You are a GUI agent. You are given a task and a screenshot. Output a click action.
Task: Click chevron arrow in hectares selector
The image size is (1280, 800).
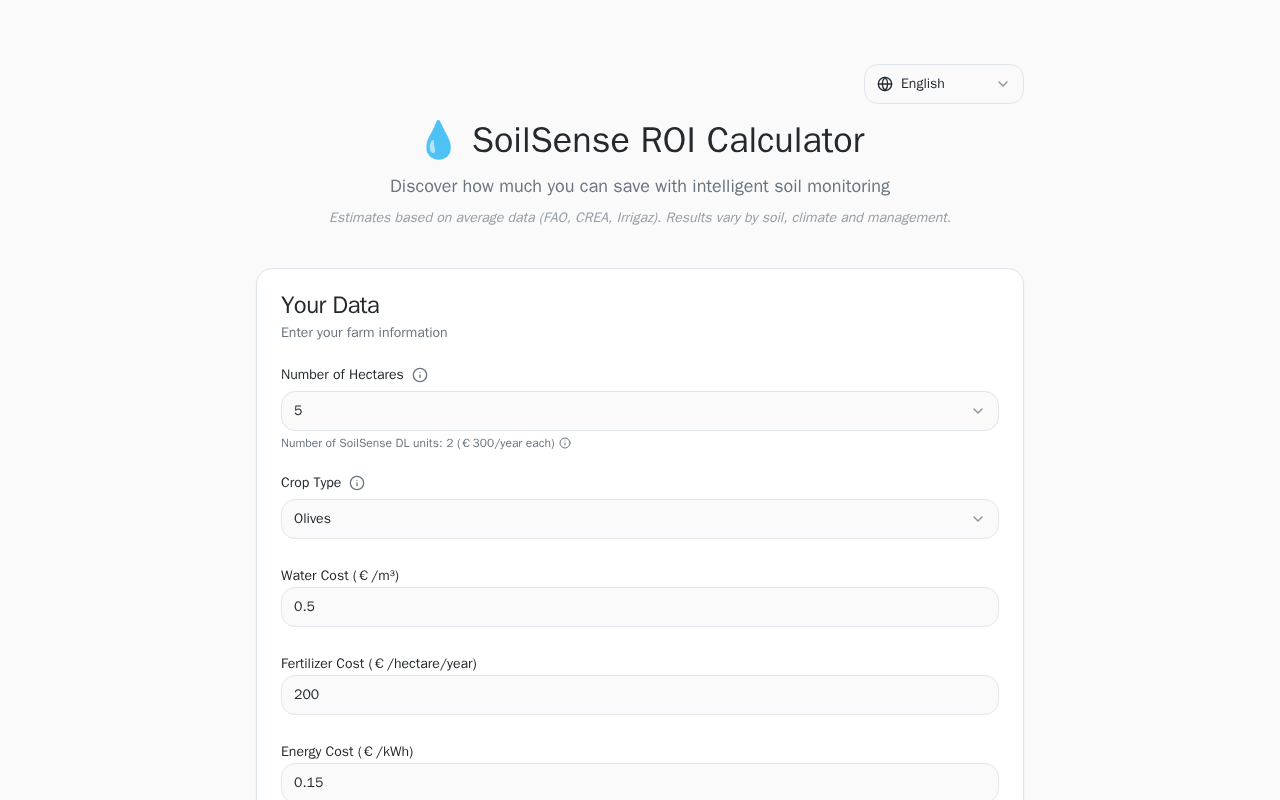coord(978,411)
